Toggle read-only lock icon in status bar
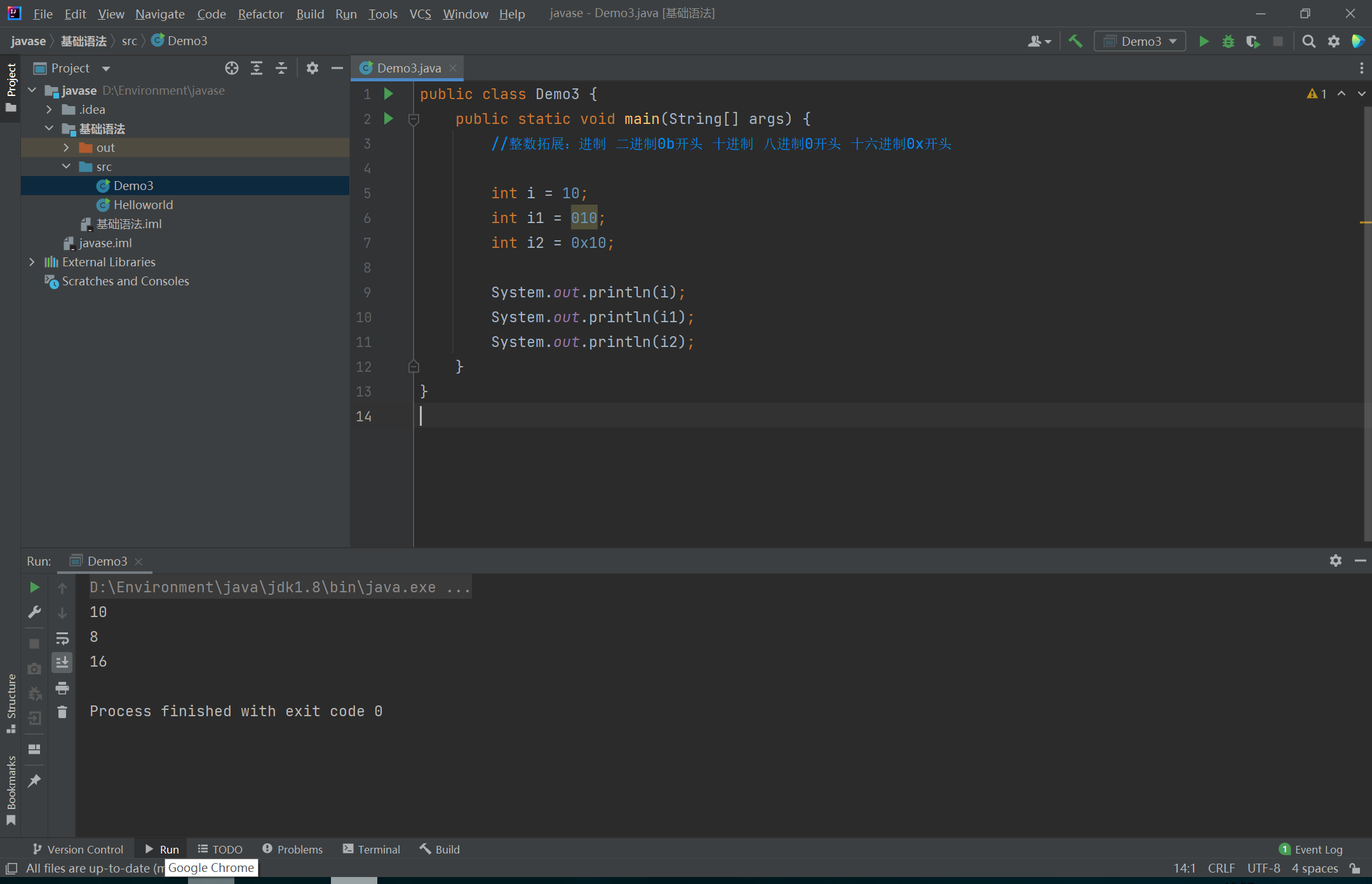 click(x=1355, y=868)
